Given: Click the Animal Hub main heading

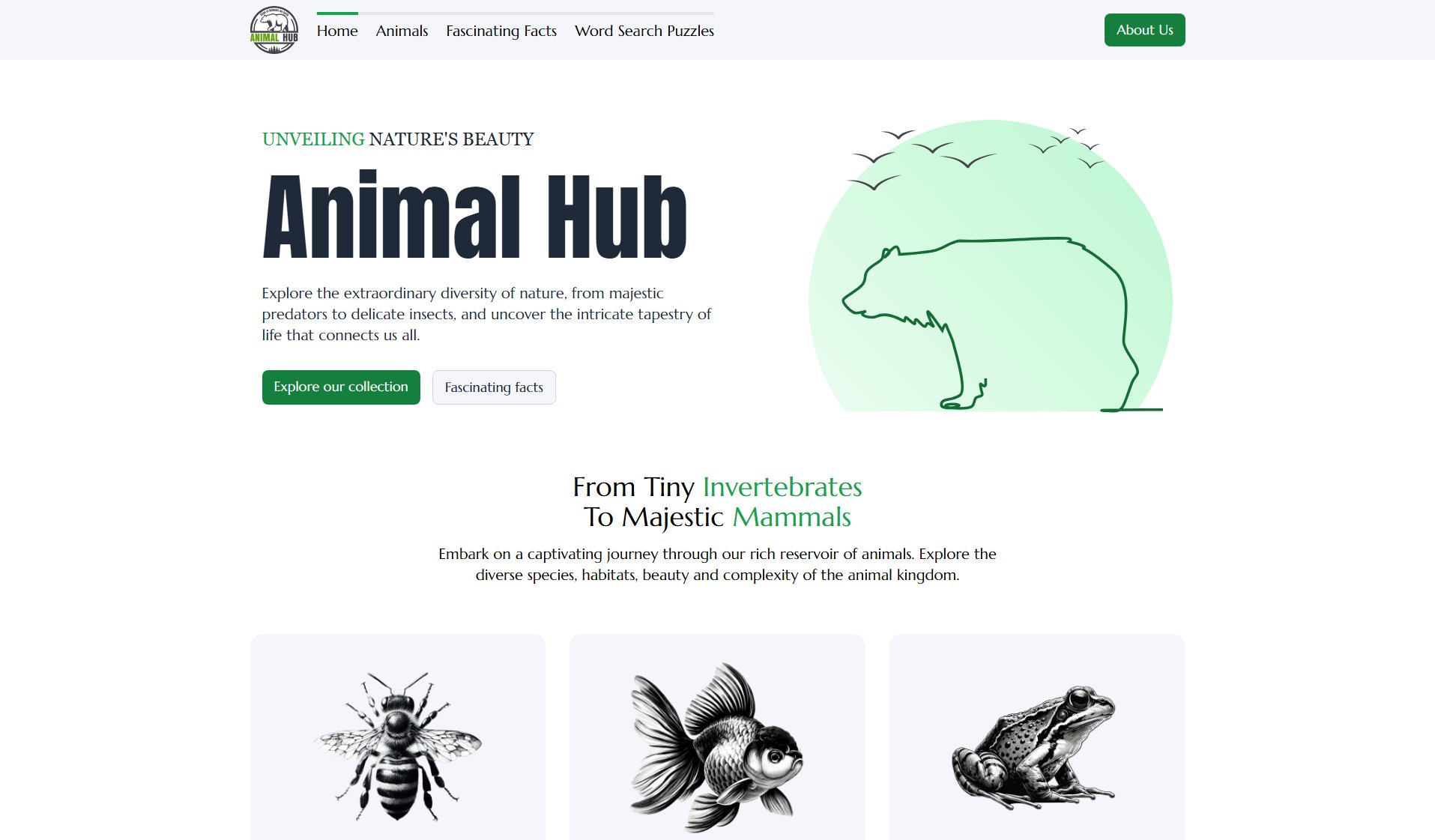Looking at the screenshot, I should 474,217.
